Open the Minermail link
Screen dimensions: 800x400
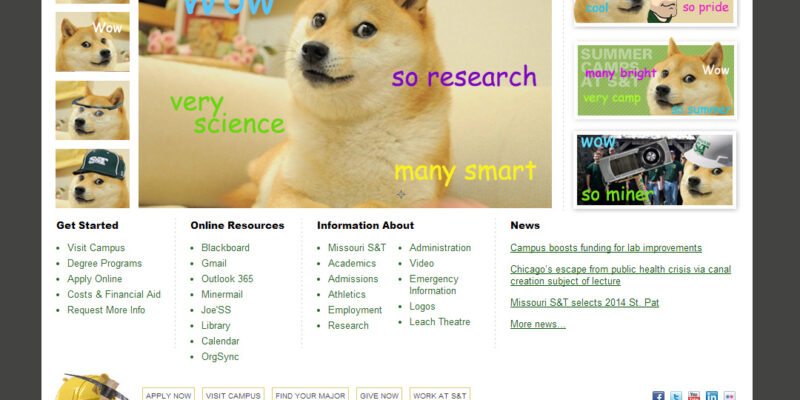[222, 294]
